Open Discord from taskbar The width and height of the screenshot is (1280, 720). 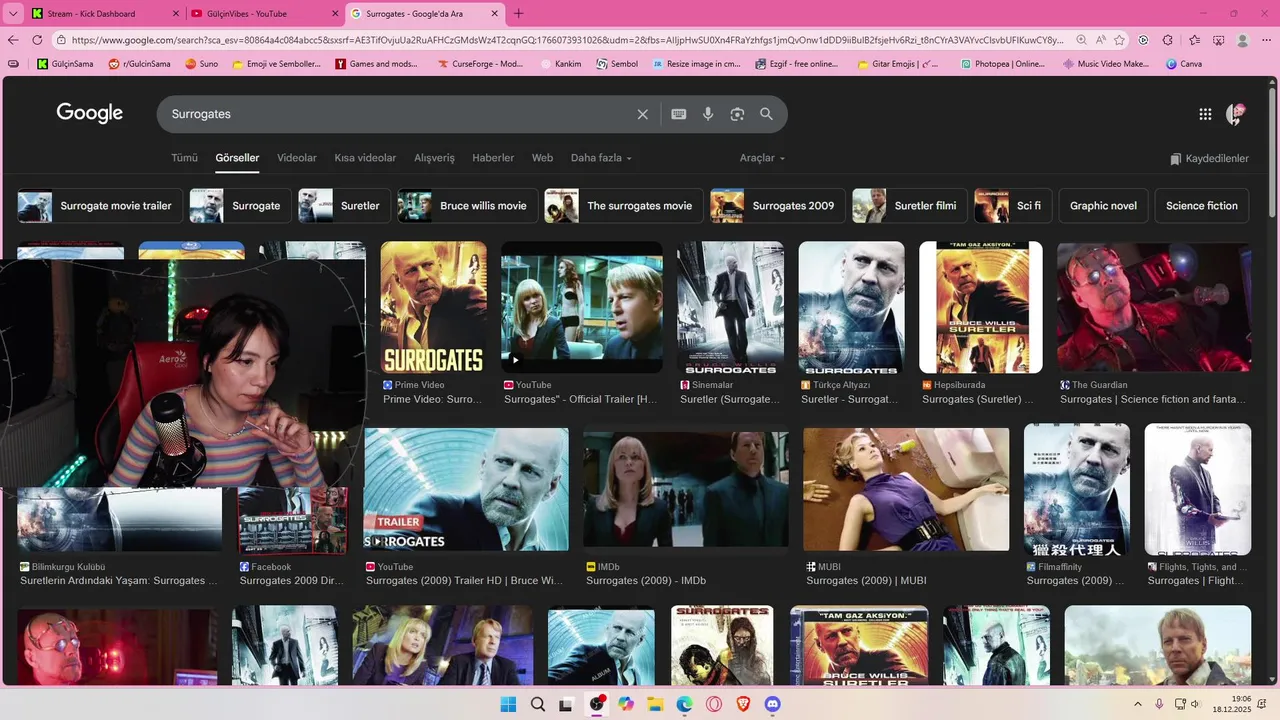coord(773,704)
